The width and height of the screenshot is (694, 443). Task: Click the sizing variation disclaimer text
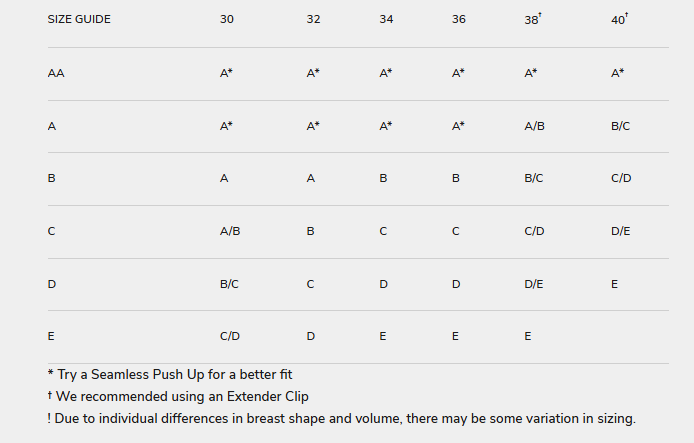click(341, 418)
